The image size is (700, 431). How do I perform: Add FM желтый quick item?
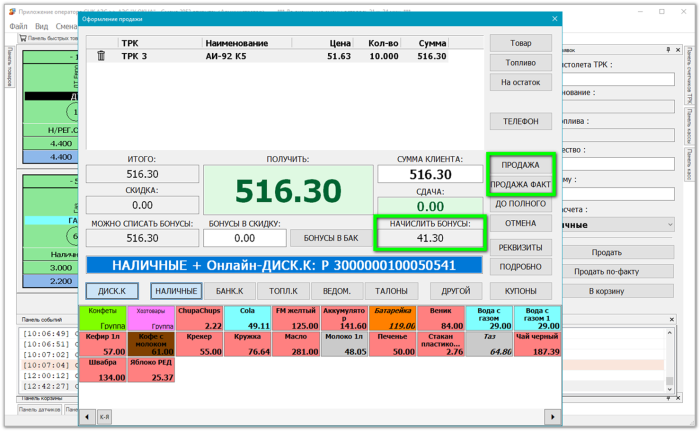point(296,318)
